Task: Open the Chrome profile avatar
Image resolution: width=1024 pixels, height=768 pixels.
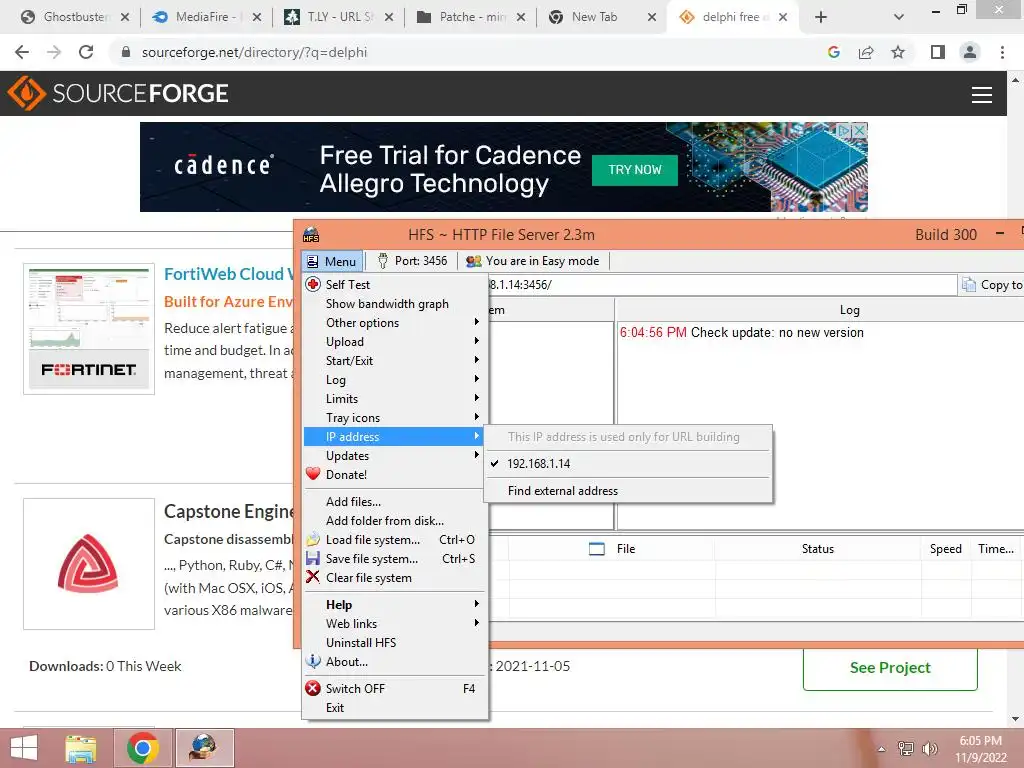Action: pyautogui.click(x=970, y=52)
